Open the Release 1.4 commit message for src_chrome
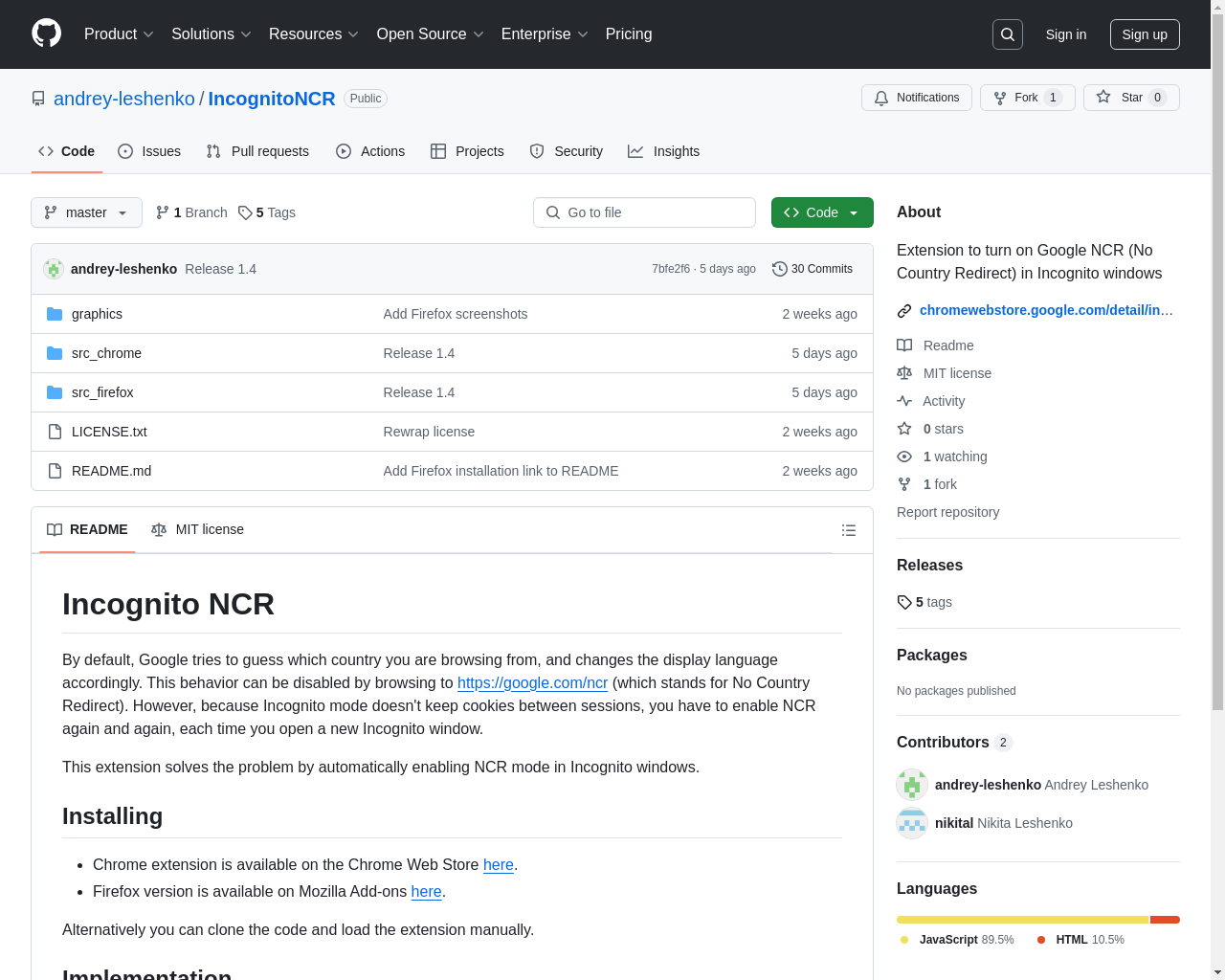 click(x=419, y=353)
